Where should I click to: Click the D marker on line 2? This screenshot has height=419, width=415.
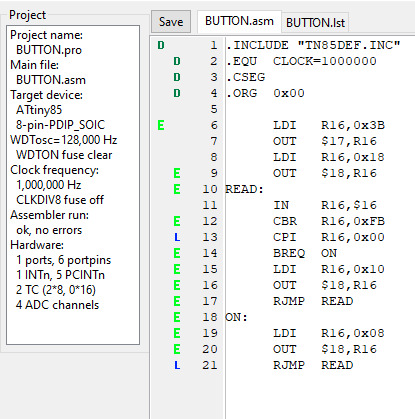click(177, 61)
